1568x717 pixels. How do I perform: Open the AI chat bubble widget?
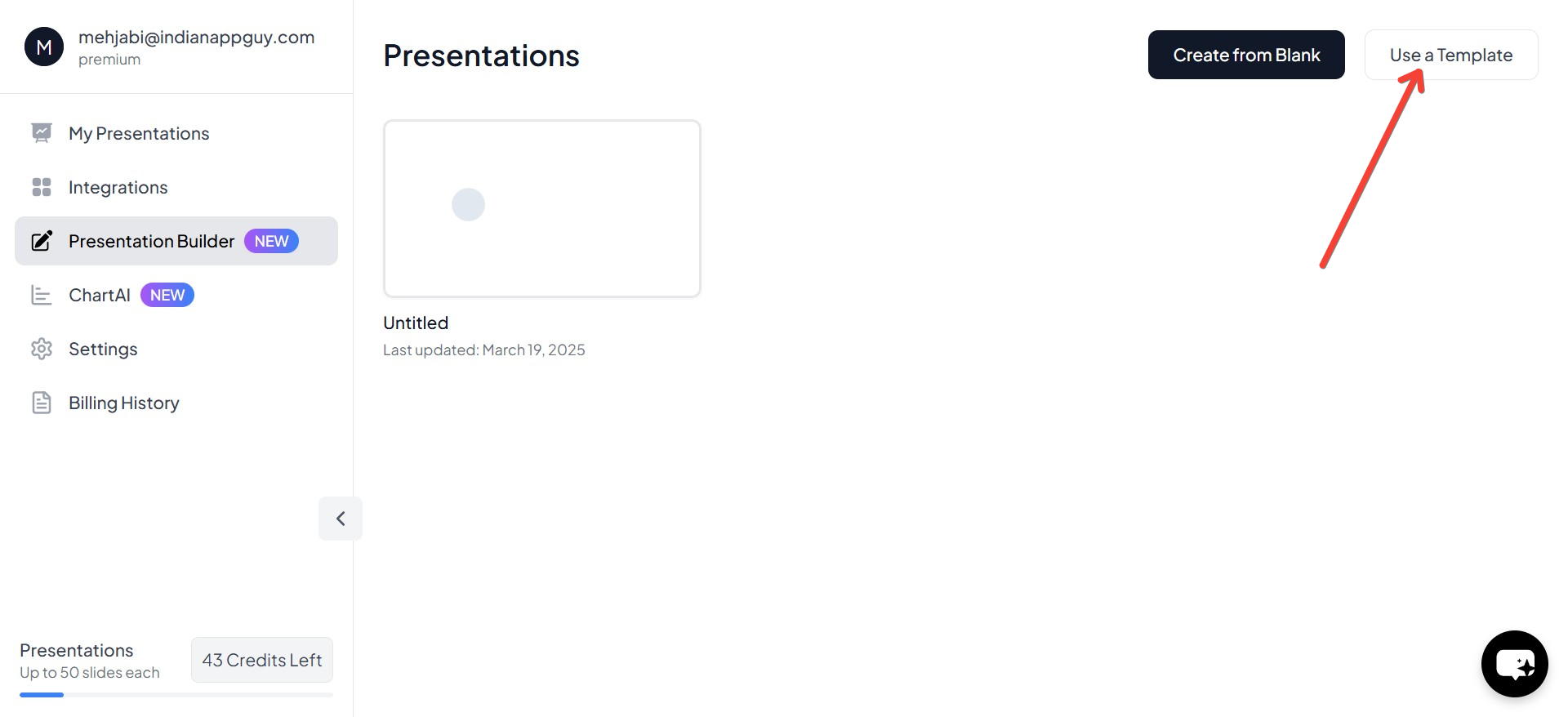[1514, 664]
